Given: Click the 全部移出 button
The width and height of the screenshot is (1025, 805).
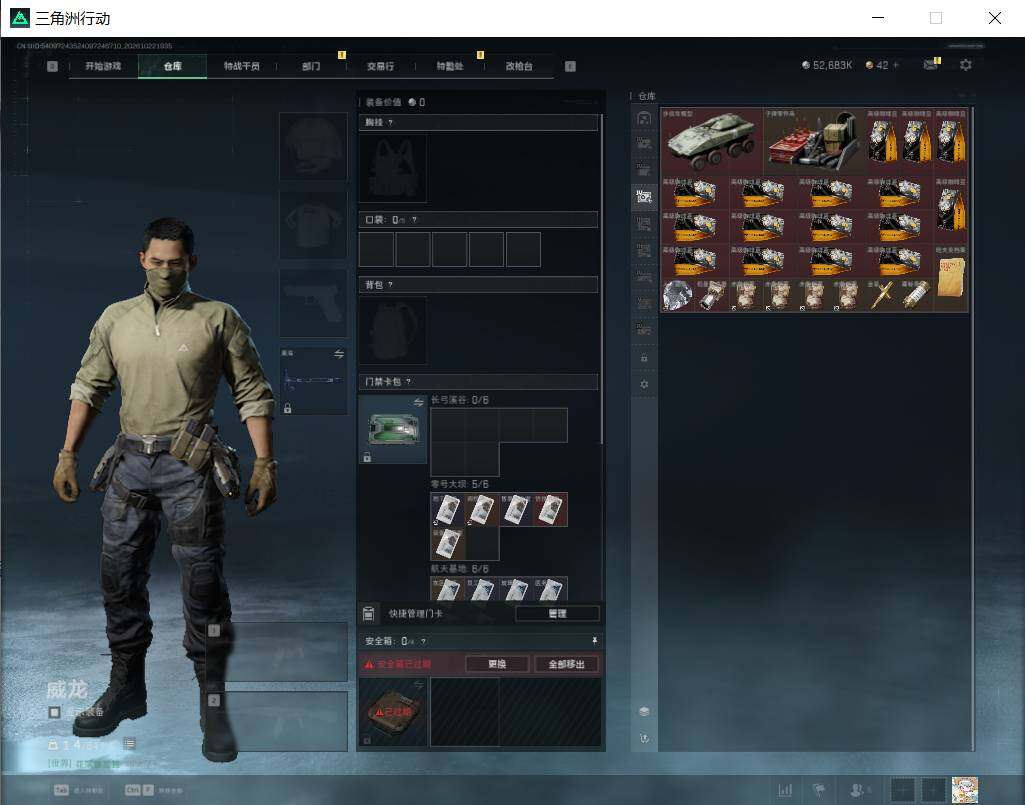Looking at the screenshot, I should tap(566, 664).
